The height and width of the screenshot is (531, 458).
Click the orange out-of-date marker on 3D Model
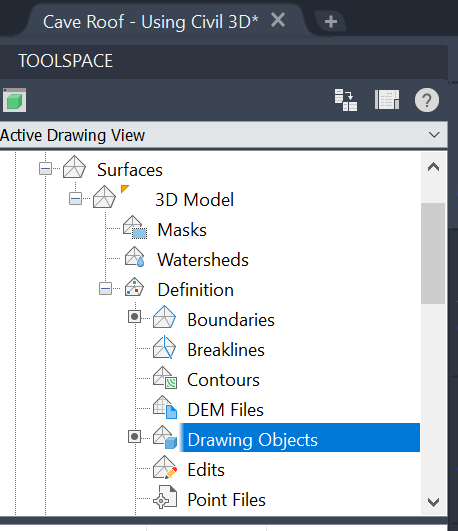pyautogui.click(x=125, y=189)
